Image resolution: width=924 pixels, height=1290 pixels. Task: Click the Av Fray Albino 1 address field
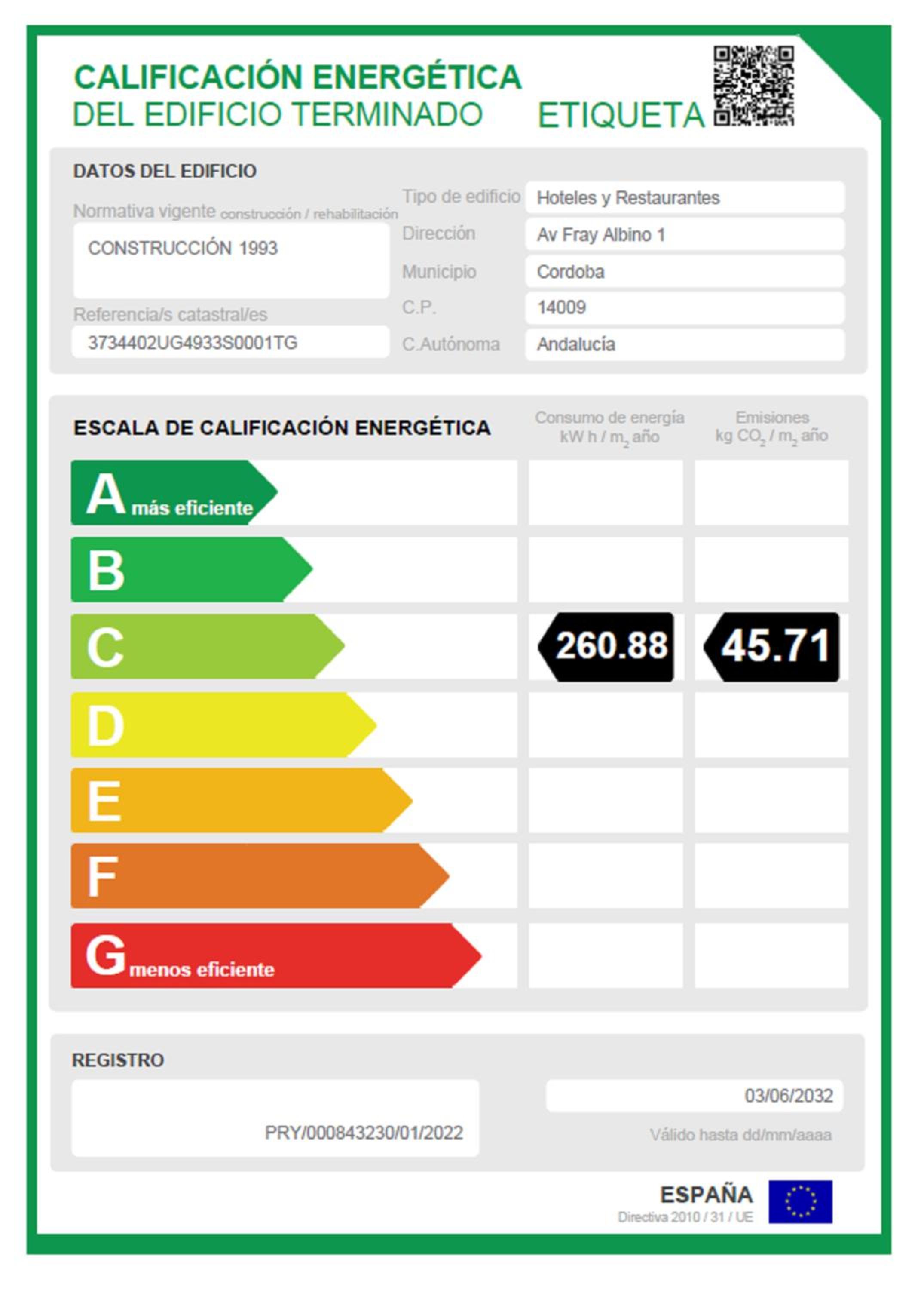click(x=685, y=234)
